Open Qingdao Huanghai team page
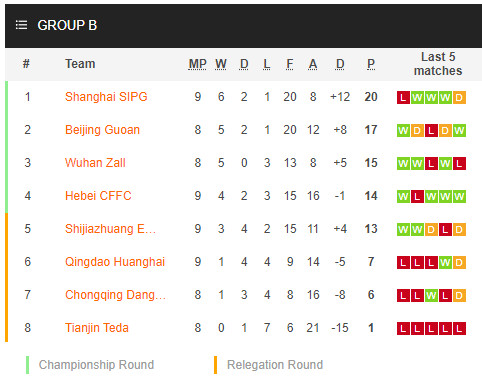 [x=115, y=262]
